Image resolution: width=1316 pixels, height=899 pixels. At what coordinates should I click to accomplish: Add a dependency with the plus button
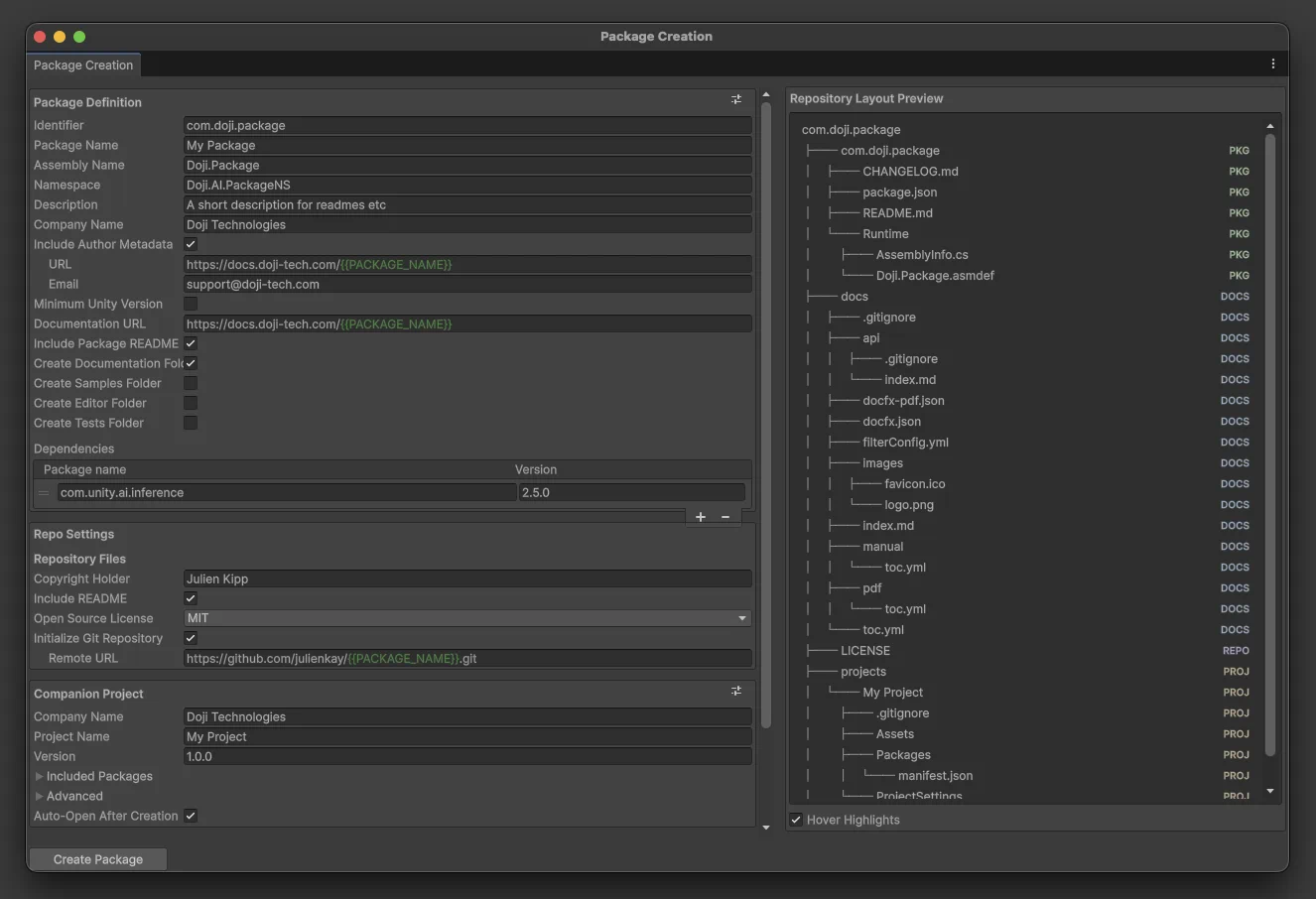(701, 517)
